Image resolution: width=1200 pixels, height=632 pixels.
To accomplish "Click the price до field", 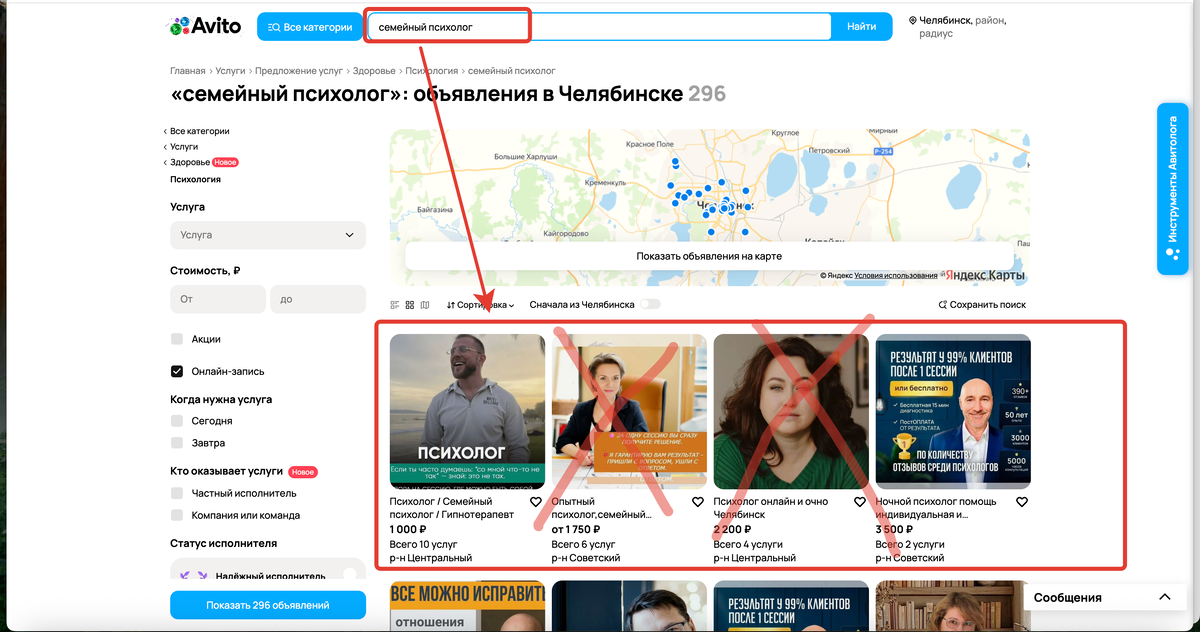I will (318, 299).
